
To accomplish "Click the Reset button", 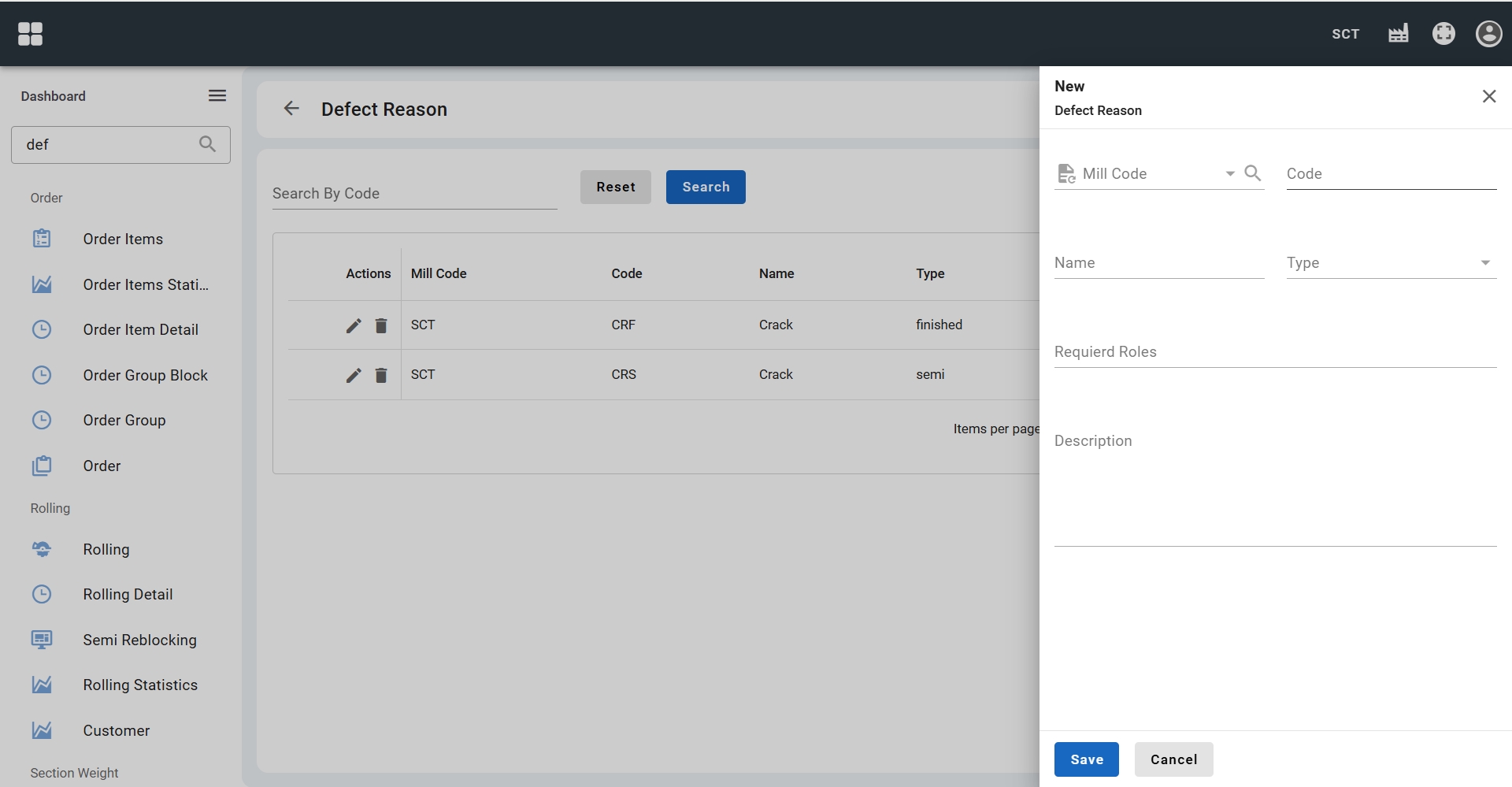I will [615, 187].
